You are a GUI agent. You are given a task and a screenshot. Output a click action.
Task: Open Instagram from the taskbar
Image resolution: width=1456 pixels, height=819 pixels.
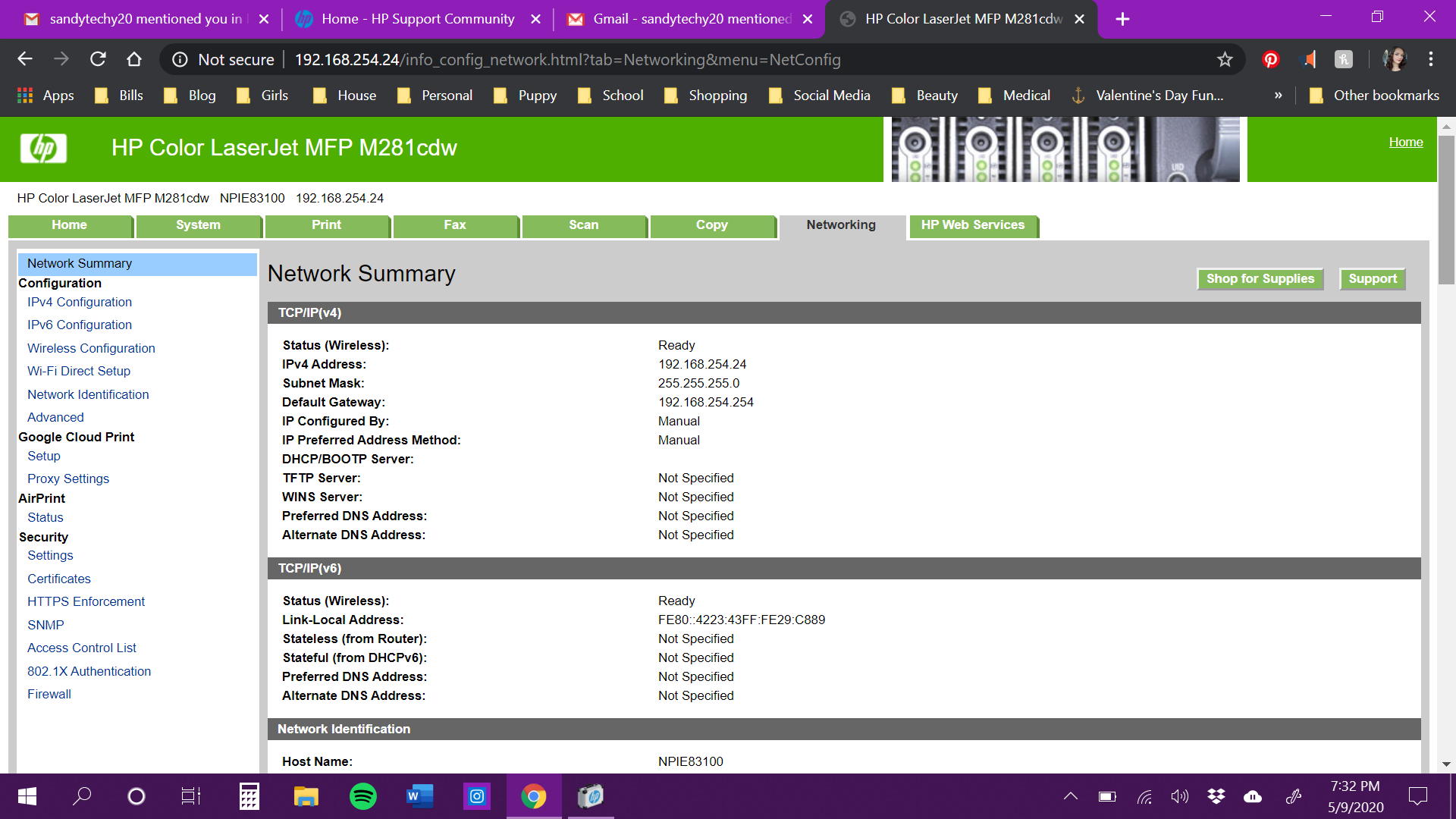tap(477, 796)
